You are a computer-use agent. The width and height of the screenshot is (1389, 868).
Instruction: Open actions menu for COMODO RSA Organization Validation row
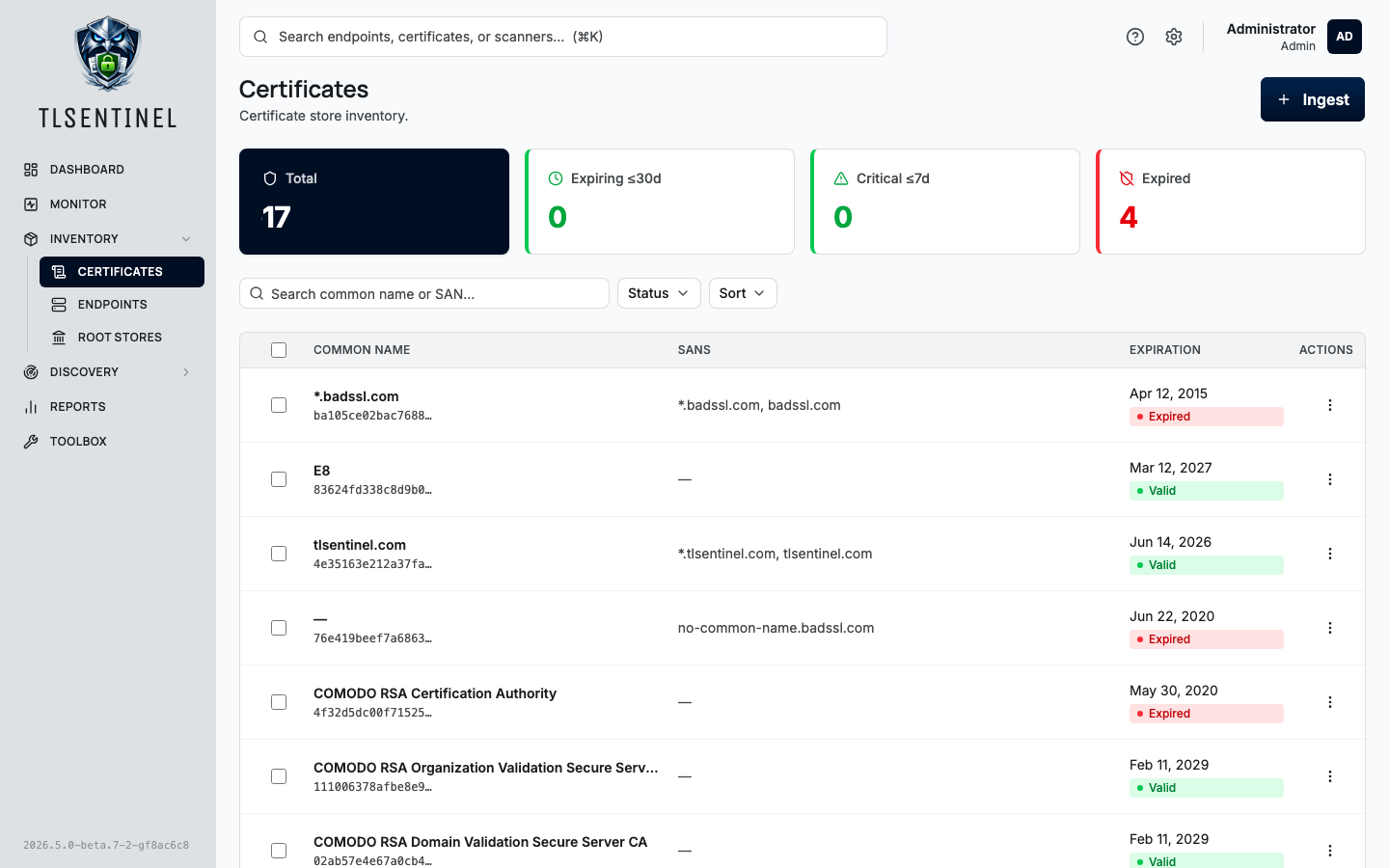1330,776
